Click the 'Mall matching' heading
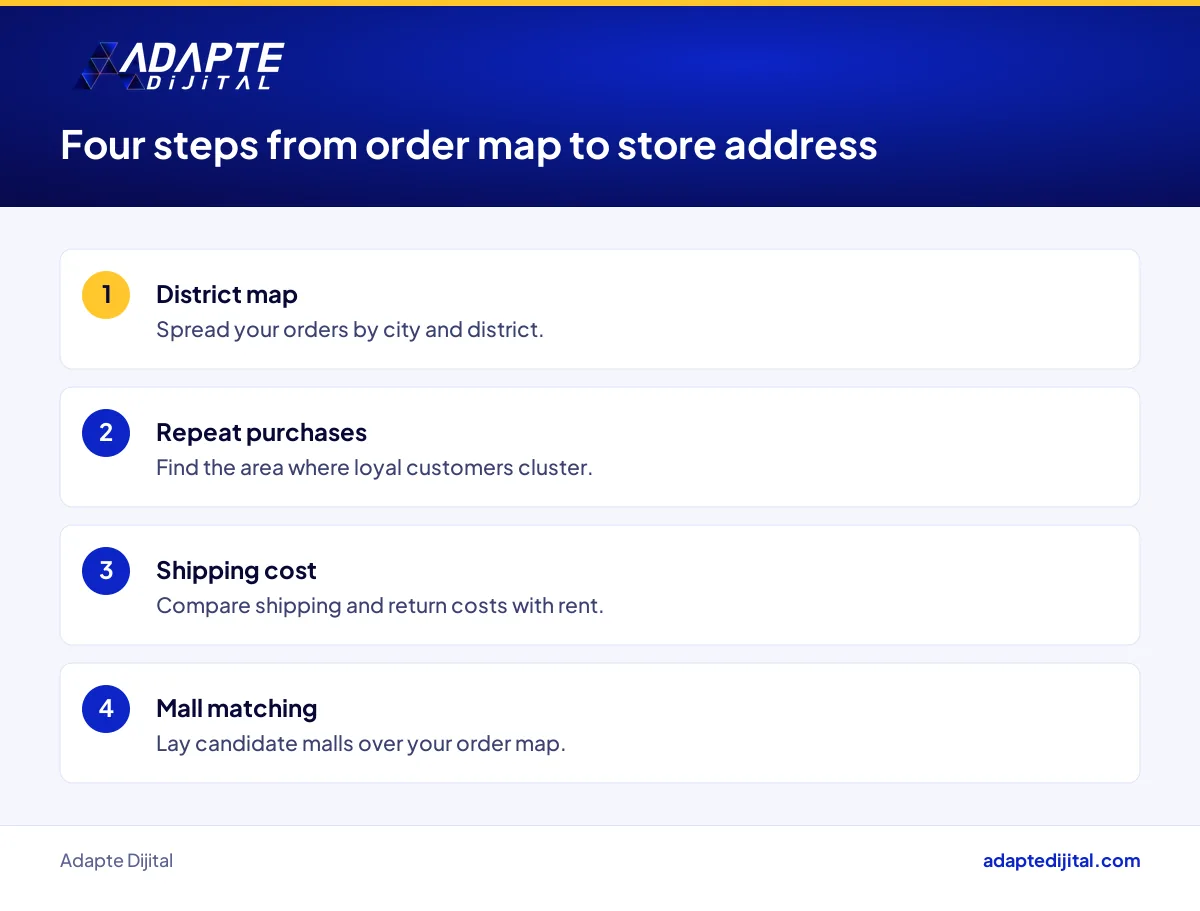The width and height of the screenshot is (1200, 911). (236, 709)
